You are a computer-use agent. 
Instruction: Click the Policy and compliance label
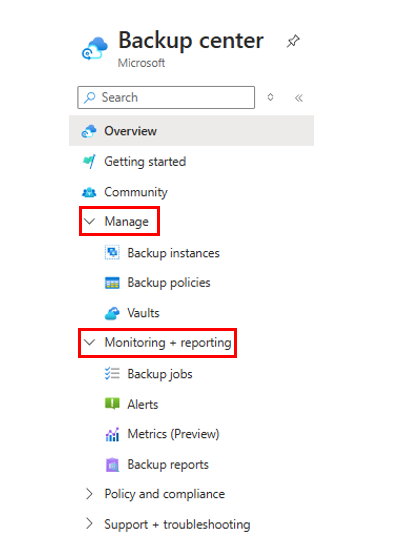click(165, 494)
